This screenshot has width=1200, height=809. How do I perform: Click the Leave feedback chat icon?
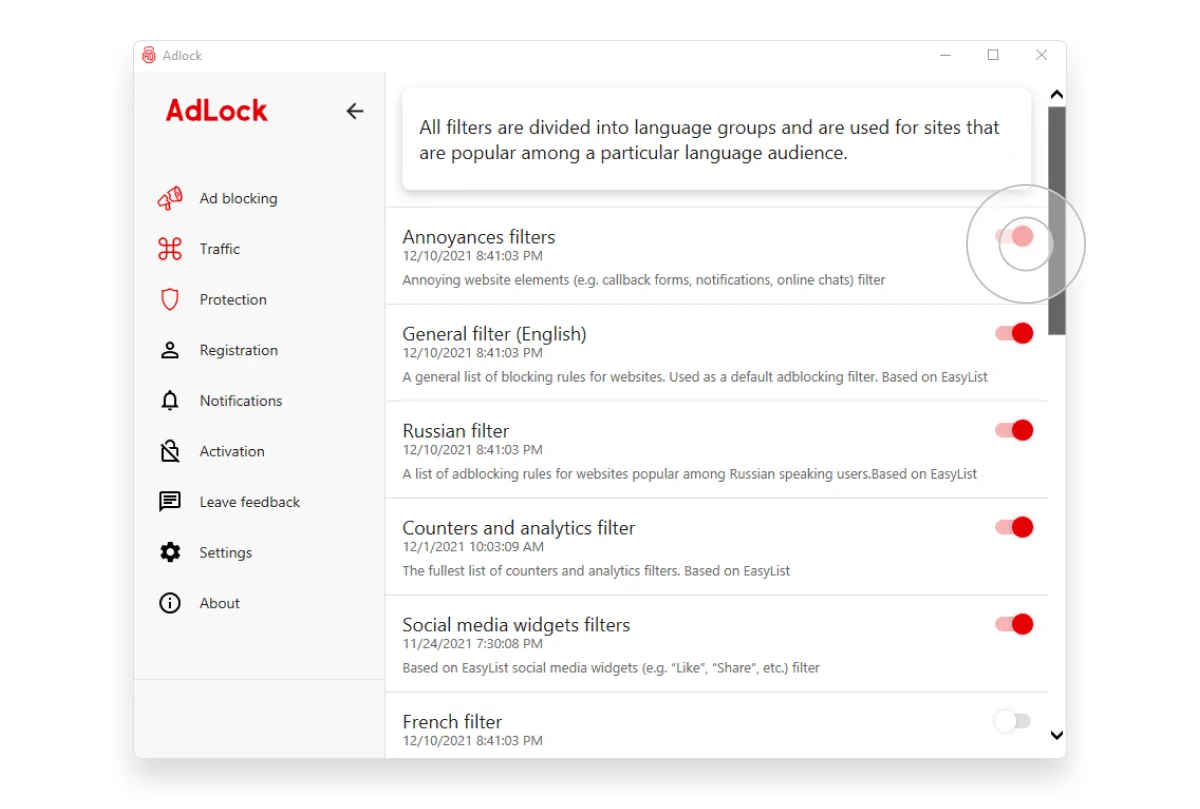tap(170, 502)
